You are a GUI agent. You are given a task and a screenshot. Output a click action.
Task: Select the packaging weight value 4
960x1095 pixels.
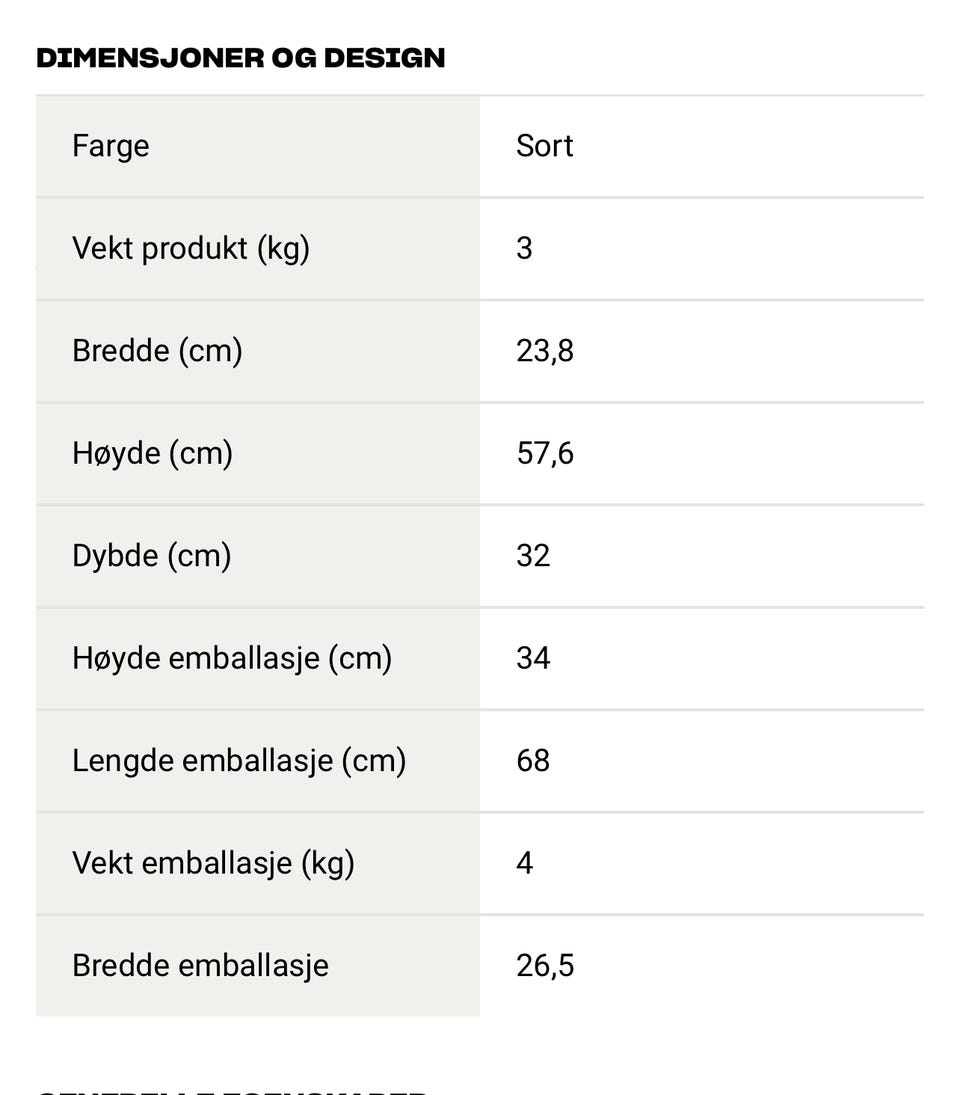pyautogui.click(x=524, y=863)
